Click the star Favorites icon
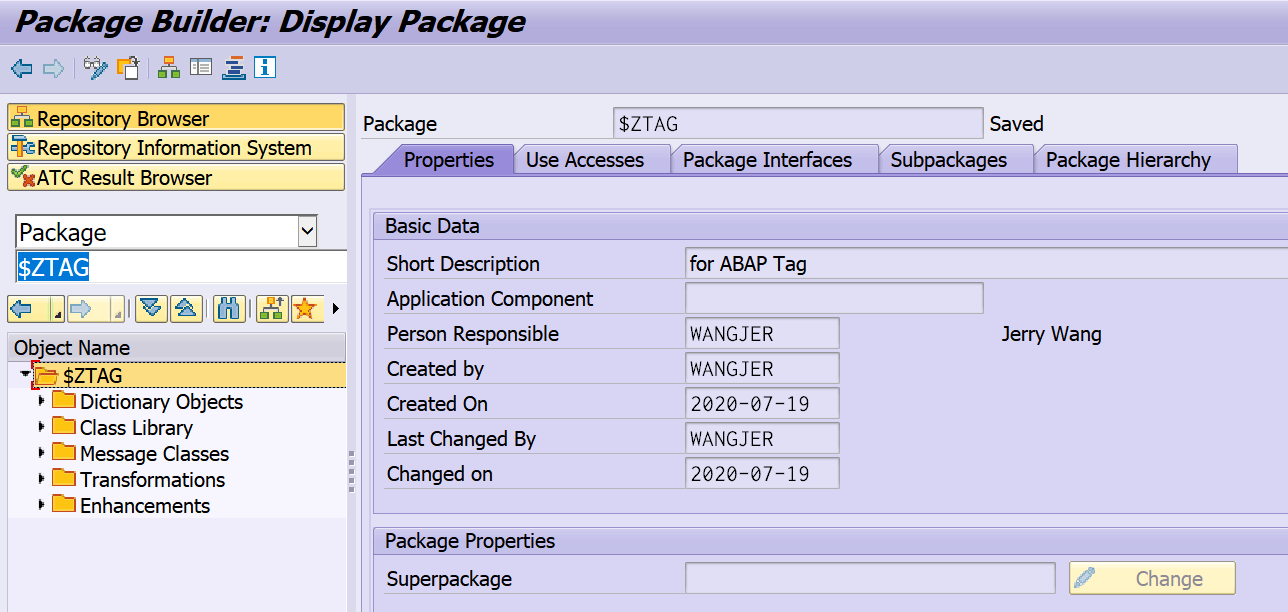The width and height of the screenshot is (1288, 612). tap(306, 309)
